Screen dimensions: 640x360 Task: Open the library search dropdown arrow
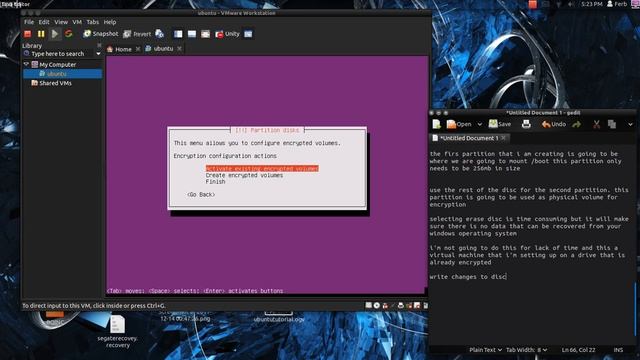[98, 54]
